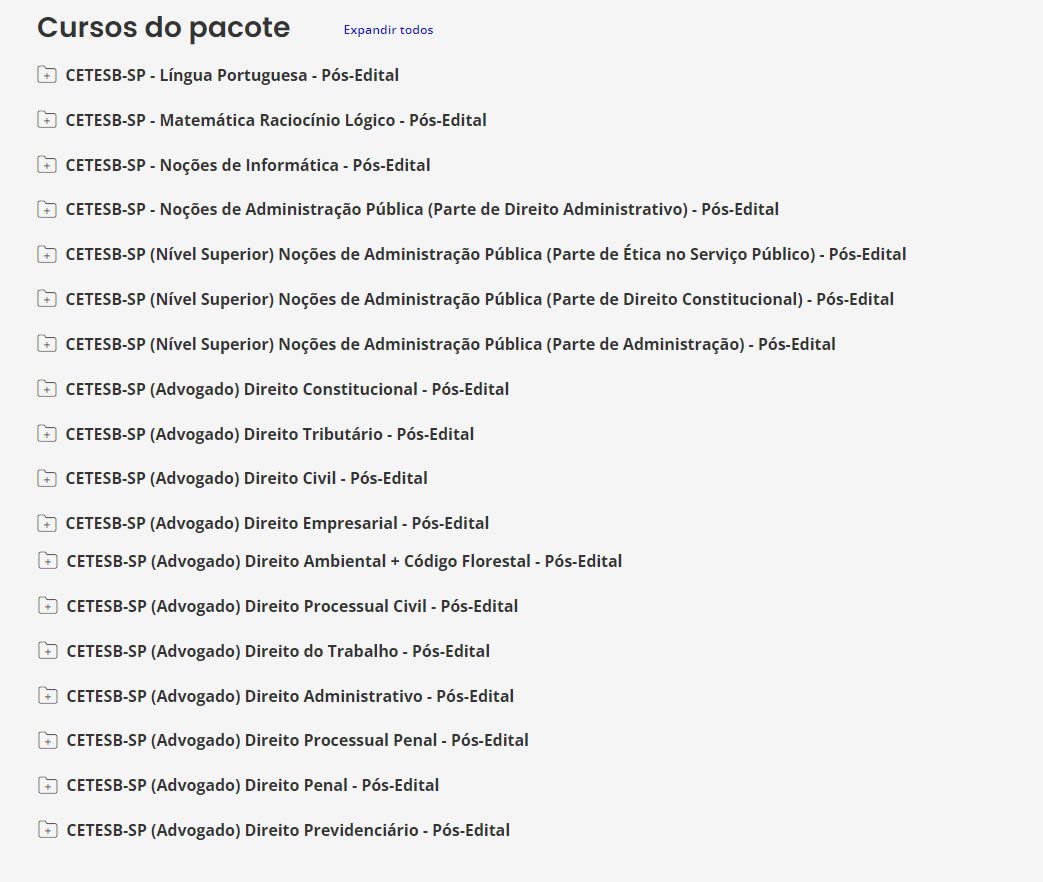This screenshot has height=882, width=1043.
Task: Select the Direito do Trabalho course
Action: (278, 651)
